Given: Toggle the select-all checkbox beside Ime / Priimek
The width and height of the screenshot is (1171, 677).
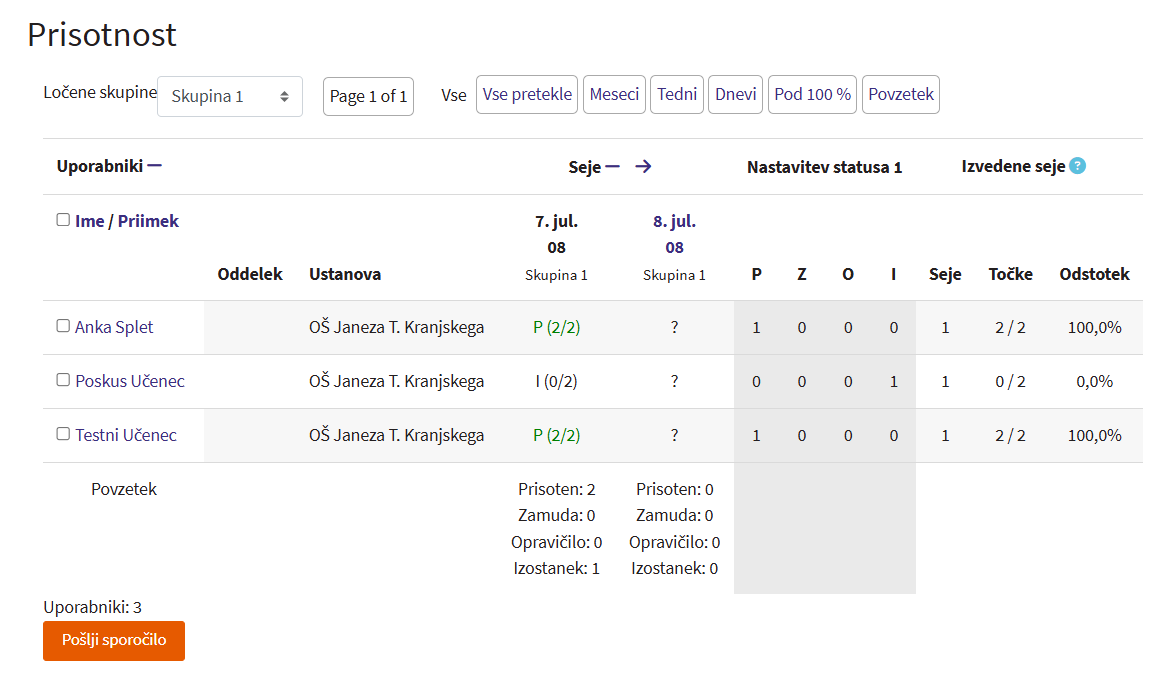Looking at the screenshot, I should (63, 220).
